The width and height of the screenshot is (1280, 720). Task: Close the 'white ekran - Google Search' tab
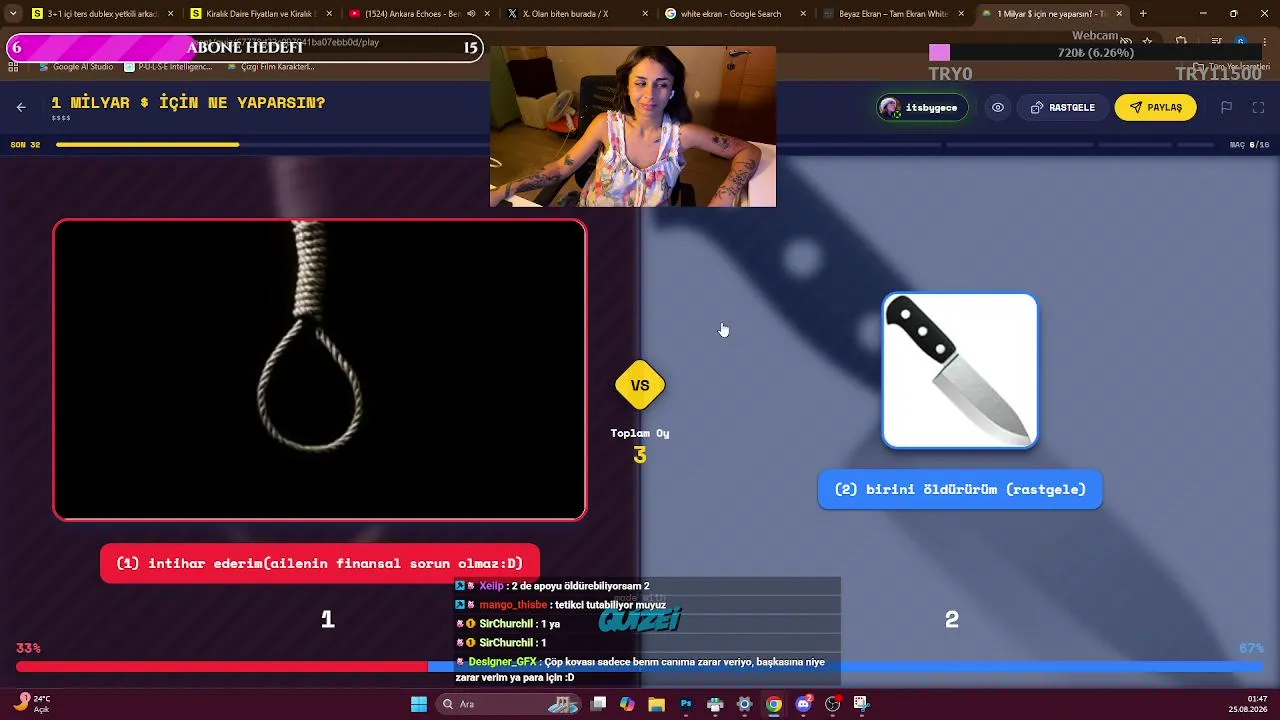click(x=803, y=14)
